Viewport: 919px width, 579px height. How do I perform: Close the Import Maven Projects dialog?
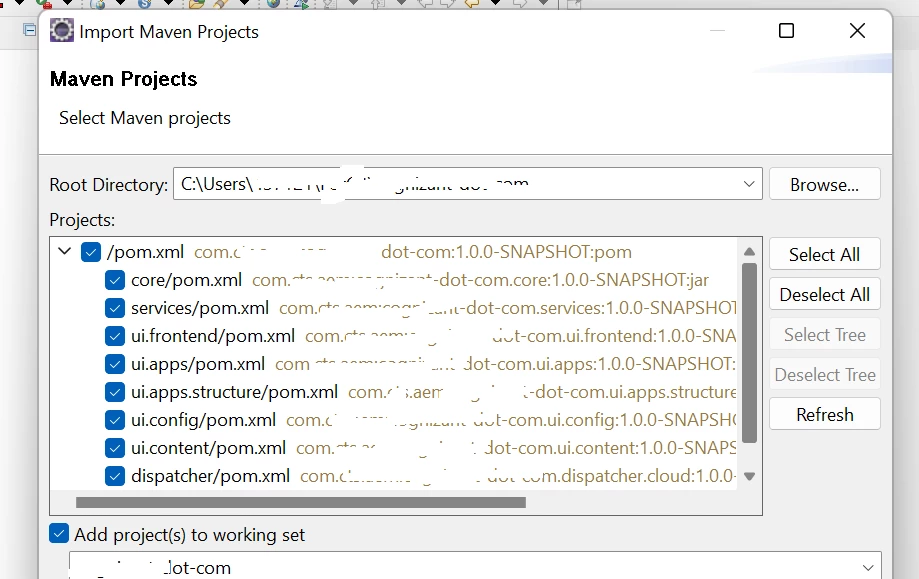pyautogui.click(x=857, y=30)
